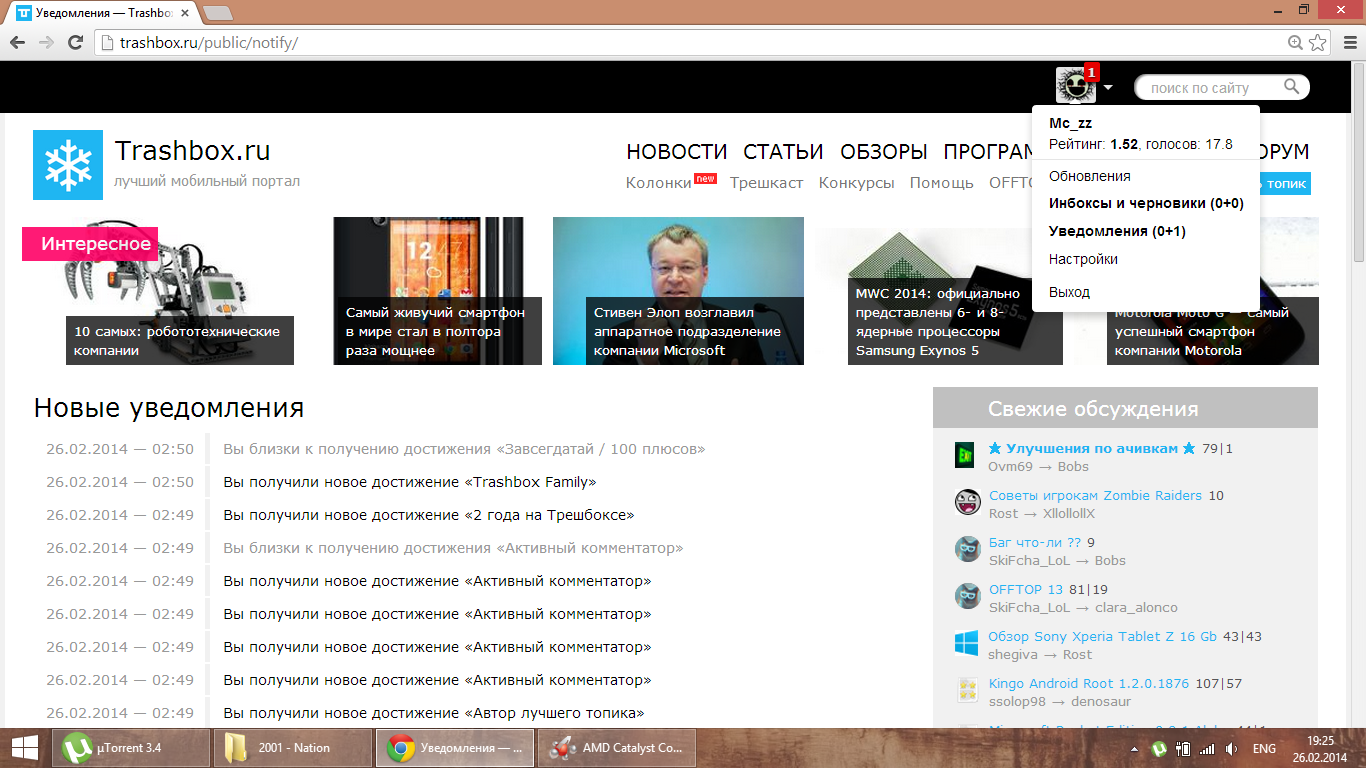Screen dimensions: 1366x768
Task: Click notification about Trashbox Family achievement
Action: click(410, 482)
